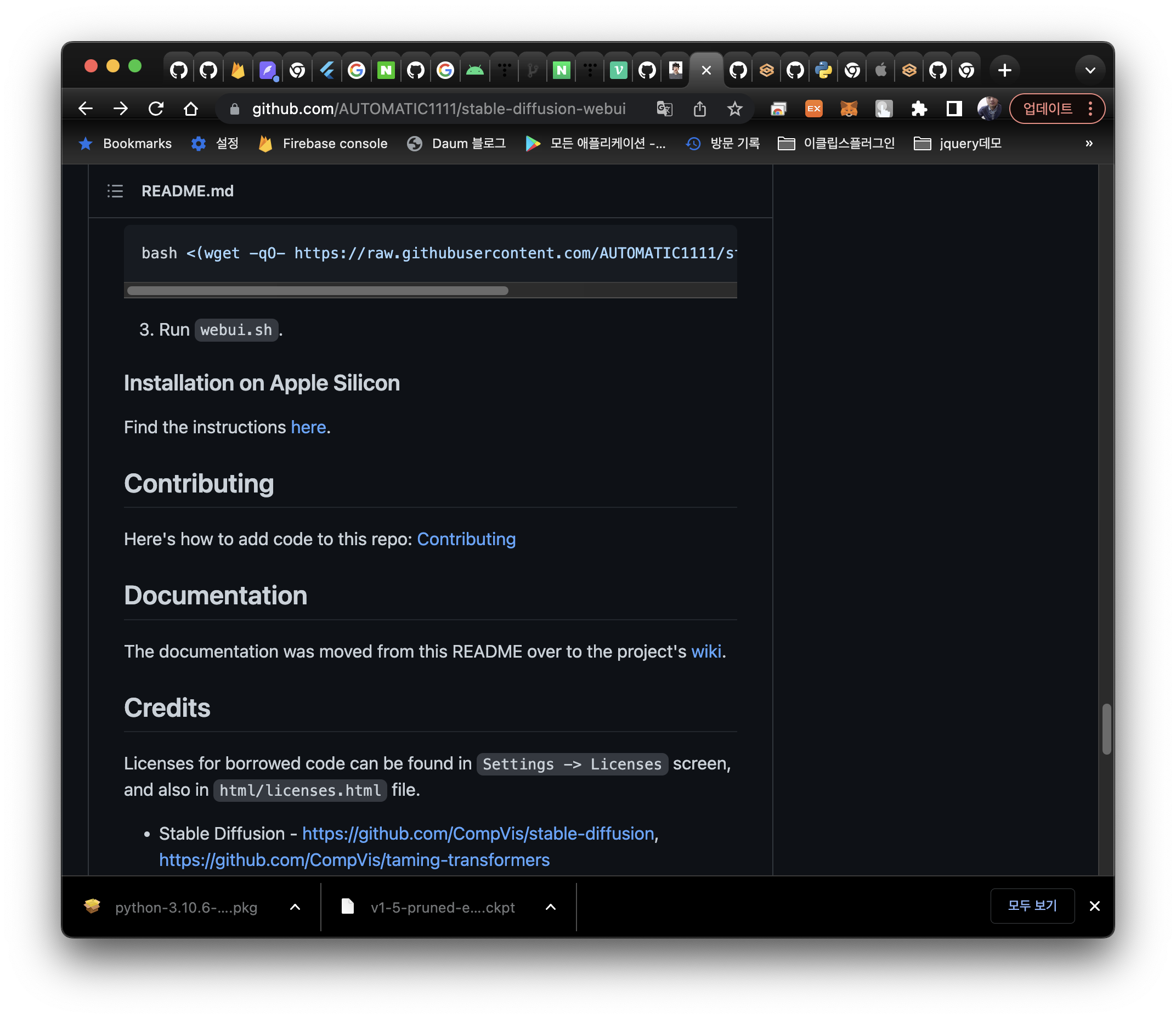The image size is (1176, 1019).
Task: Open the MetaMask fox extension
Action: [x=849, y=109]
